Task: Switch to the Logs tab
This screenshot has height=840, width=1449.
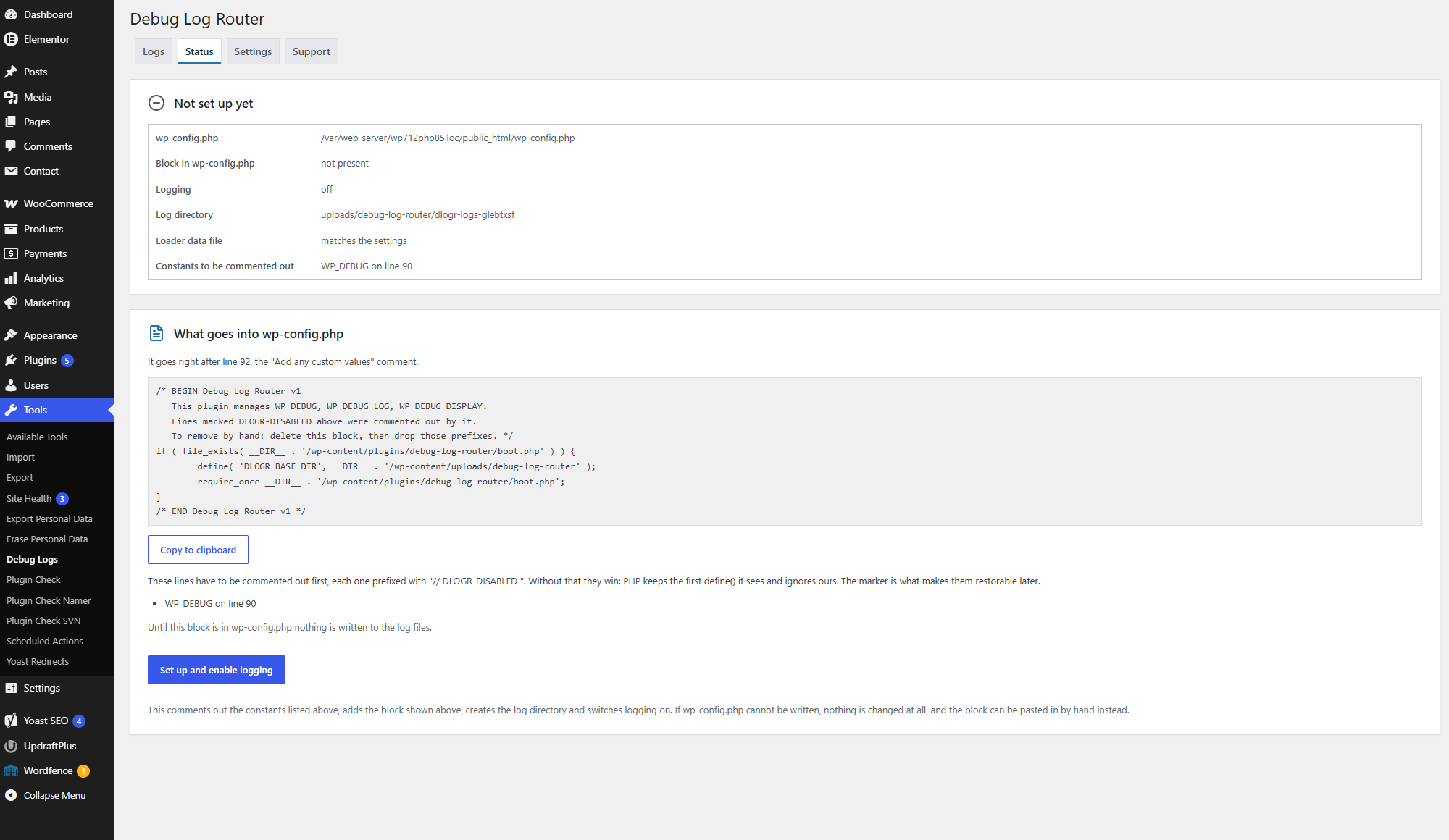Action: pos(154,51)
